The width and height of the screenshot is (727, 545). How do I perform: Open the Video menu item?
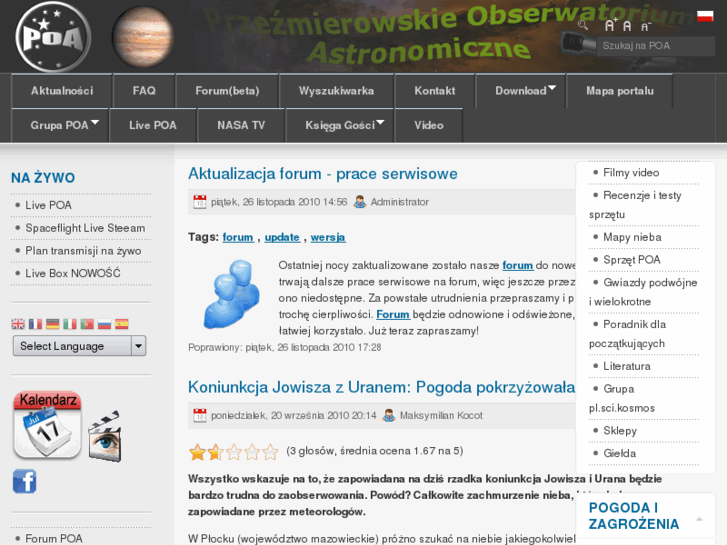pyautogui.click(x=429, y=125)
